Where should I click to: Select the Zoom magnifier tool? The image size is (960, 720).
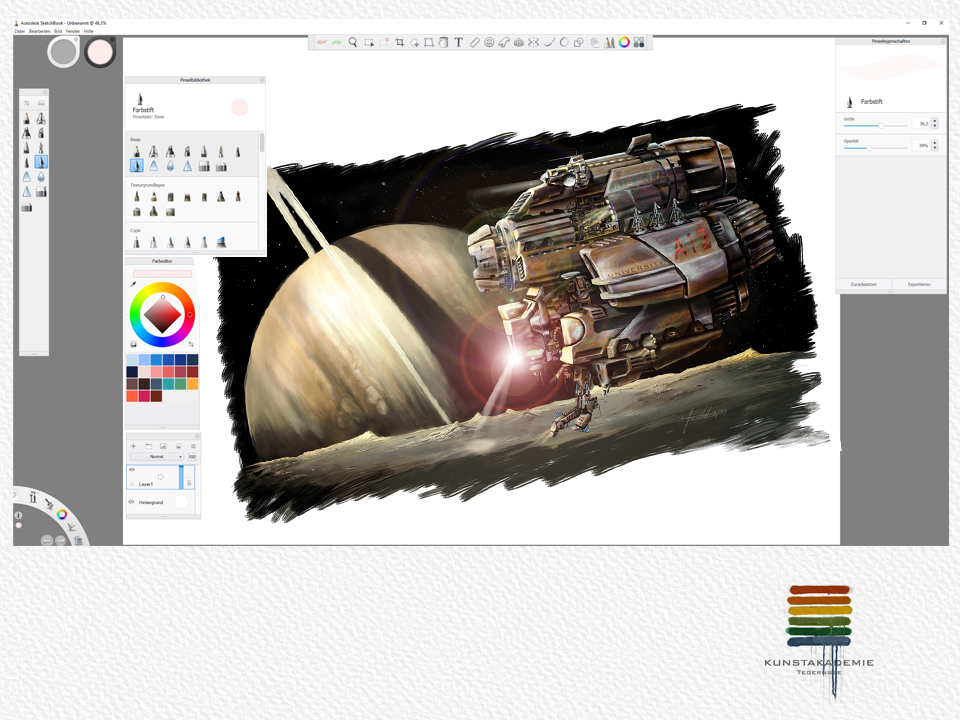353,42
